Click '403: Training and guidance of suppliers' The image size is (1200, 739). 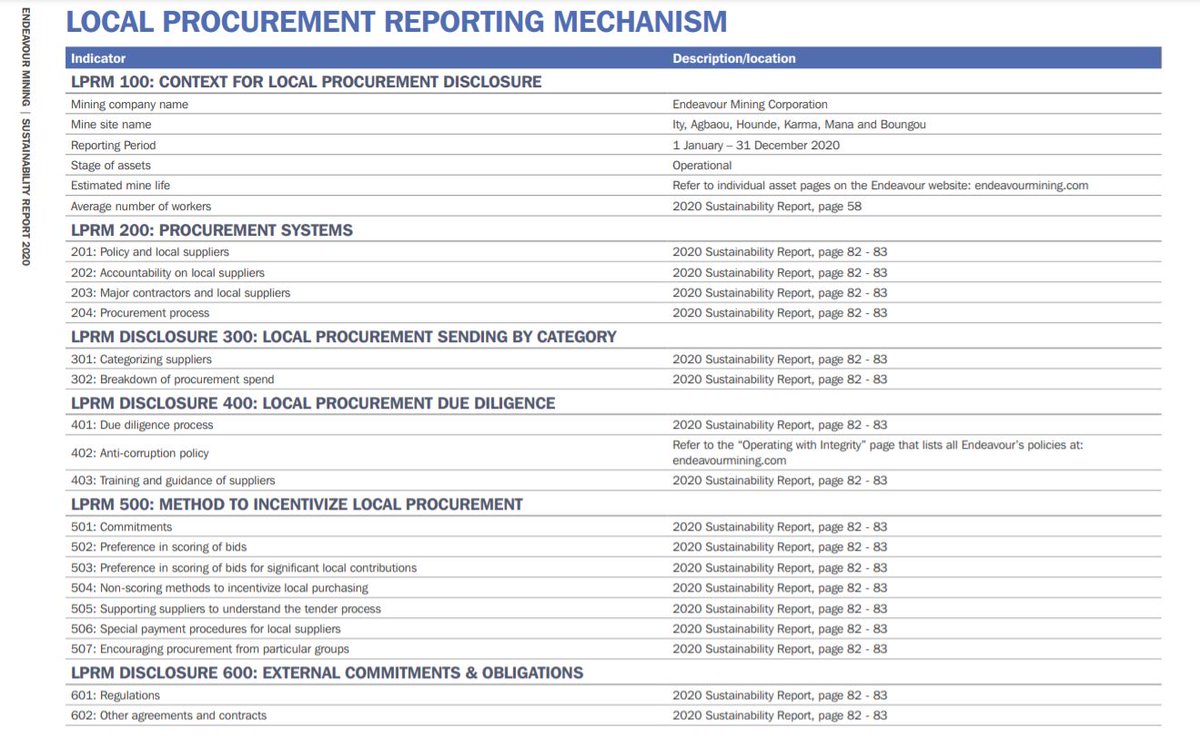point(173,480)
